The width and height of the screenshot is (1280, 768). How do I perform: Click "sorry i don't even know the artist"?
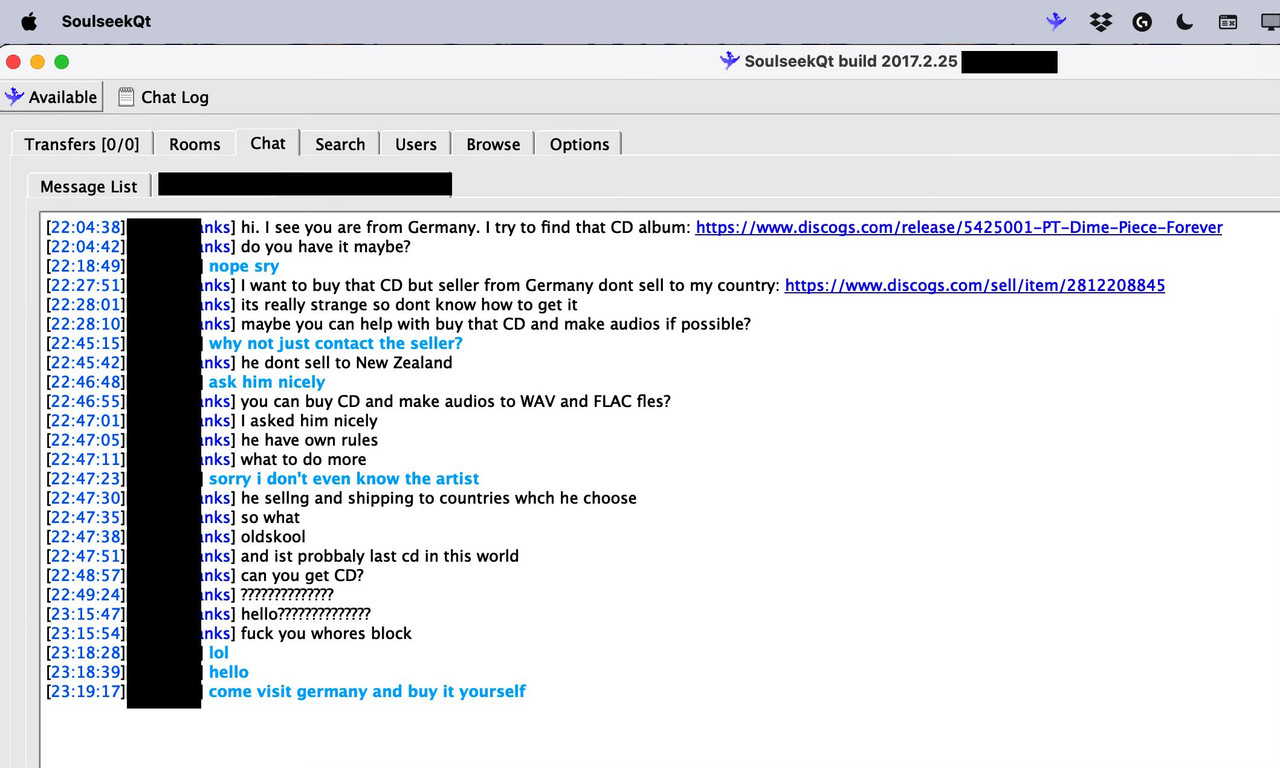point(344,478)
